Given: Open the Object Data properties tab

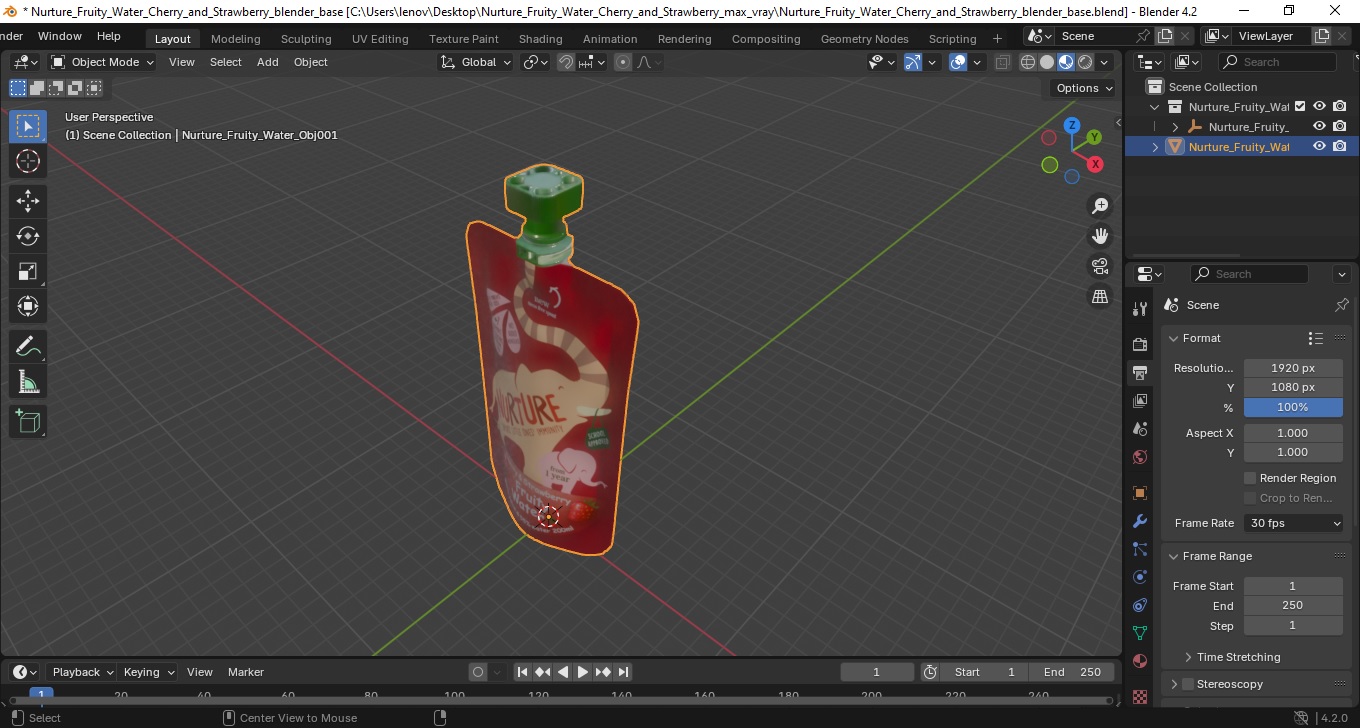Looking at the screenshot, I should click(1140, 633).
